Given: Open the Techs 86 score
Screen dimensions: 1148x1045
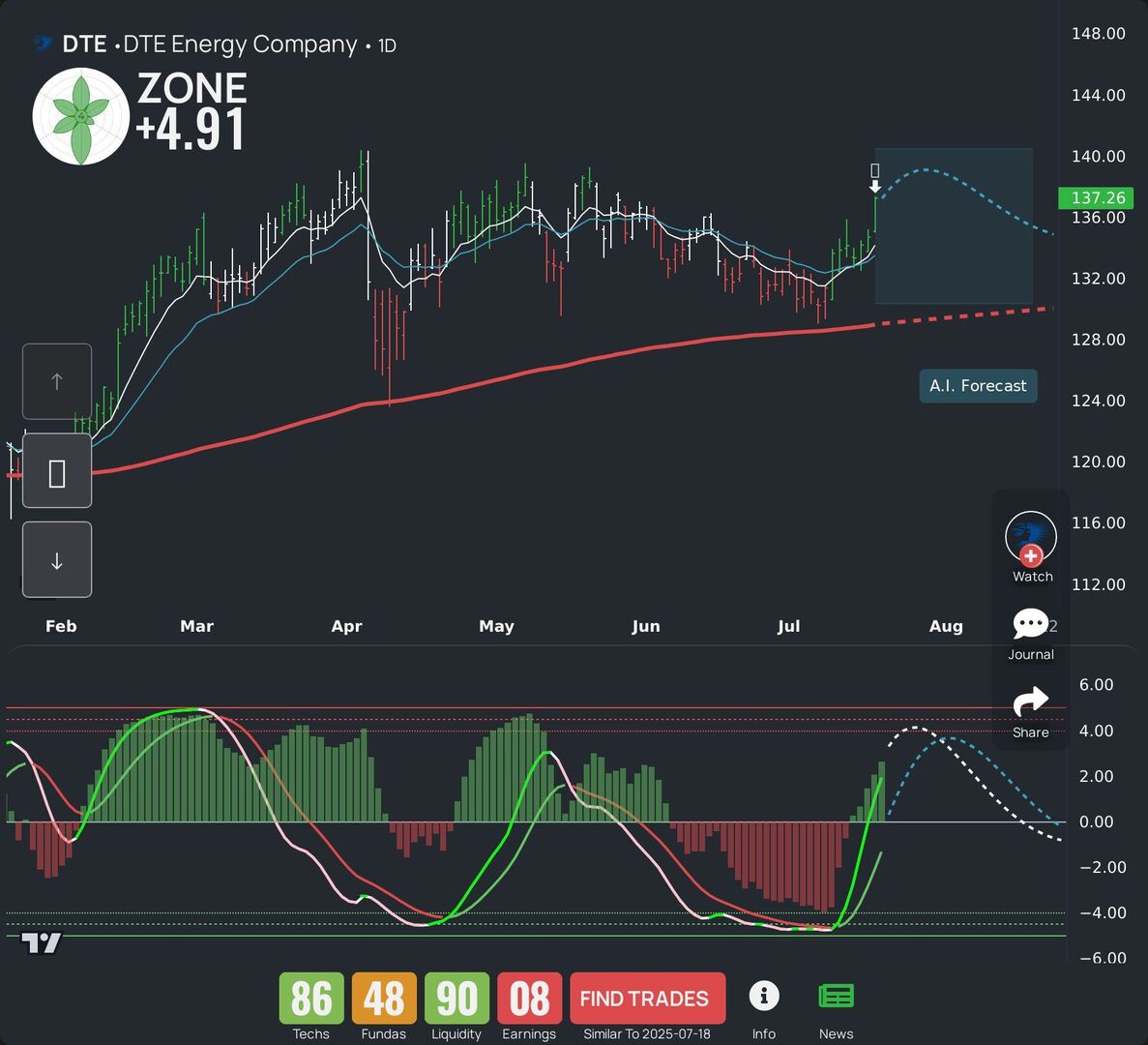Looking at the screenshot, I should pos(311,999).
